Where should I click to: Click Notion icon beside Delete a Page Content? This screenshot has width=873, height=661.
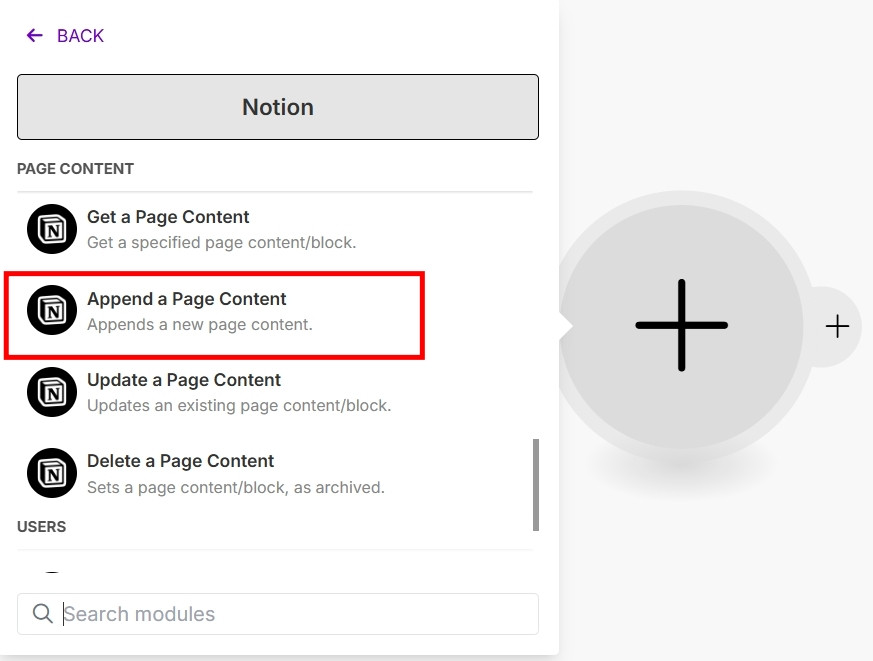(x=52, y=473)
